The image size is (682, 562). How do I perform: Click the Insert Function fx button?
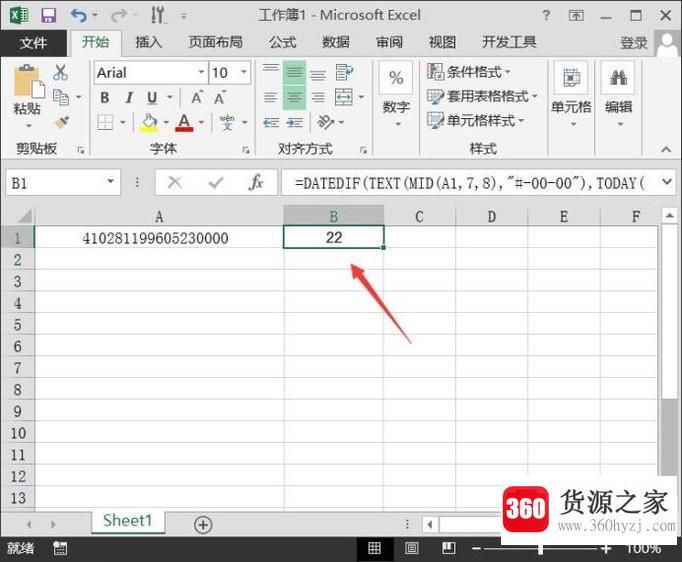256,182
